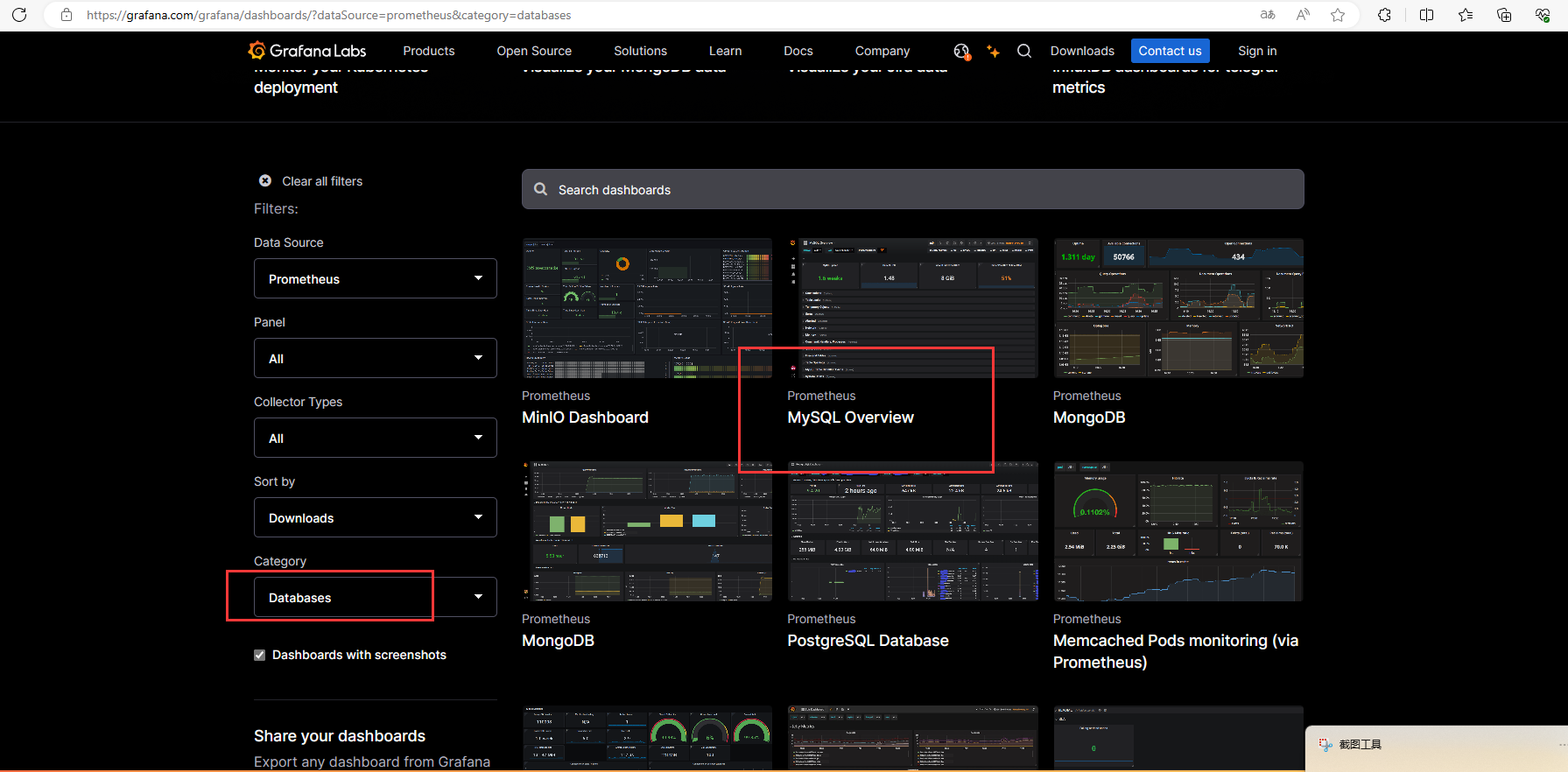Click the Filters: label text
1568x772 pixels.
click(276, 208)
